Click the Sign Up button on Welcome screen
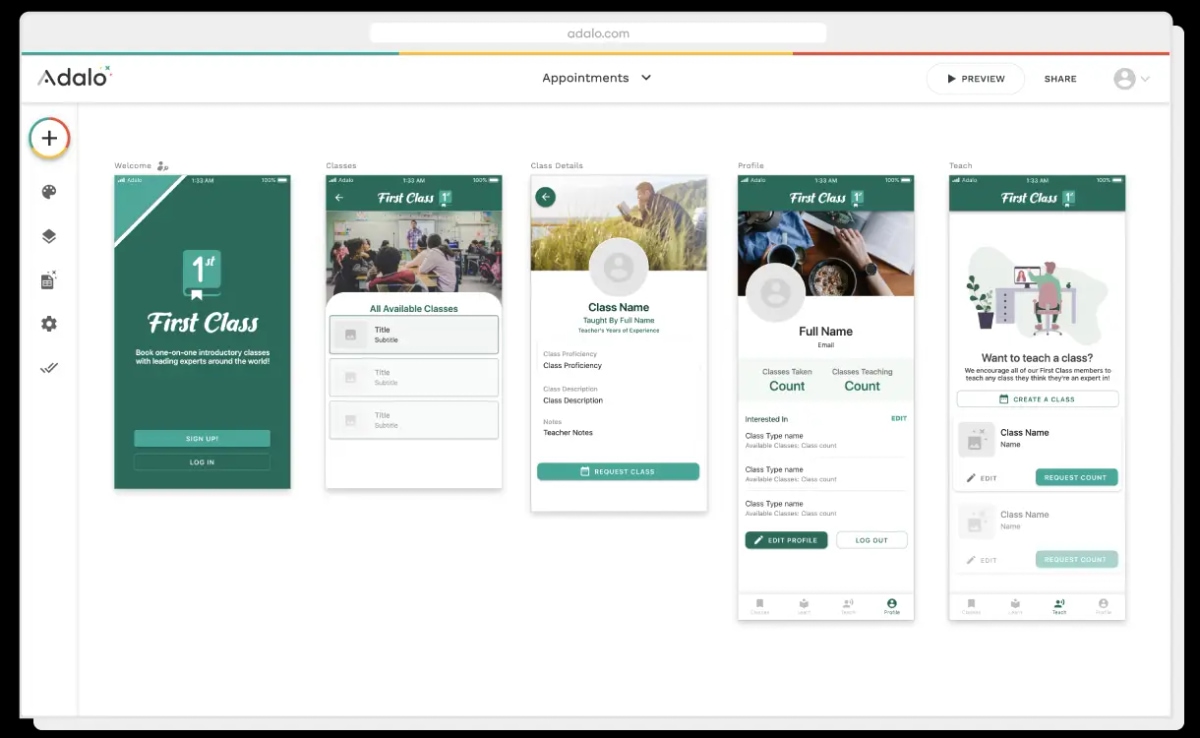 pos(202,438)
